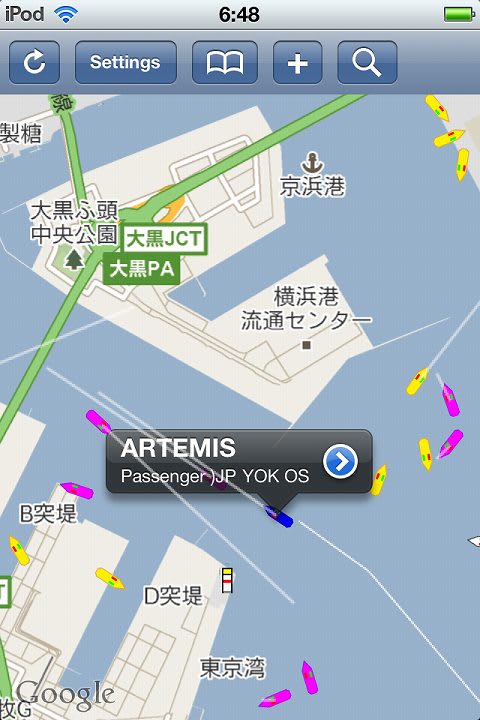Viewport: 480px width, 720px height.
Task: Select the magenta ship beside 東京湾 label
Action: pyautogui.click(x=310, y=677)
